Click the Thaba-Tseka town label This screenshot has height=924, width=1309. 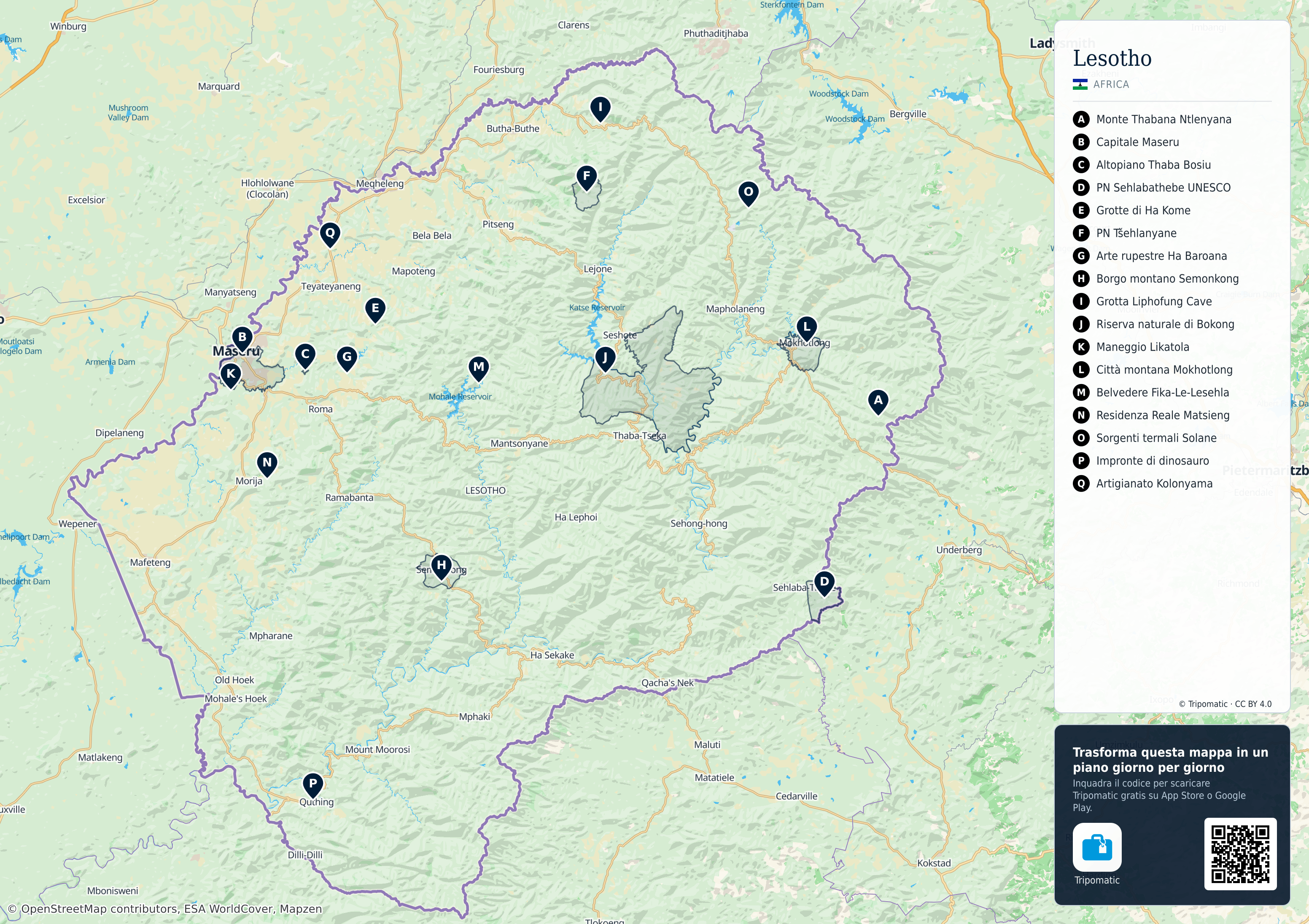pyautogui.click(x=639, y=436)
